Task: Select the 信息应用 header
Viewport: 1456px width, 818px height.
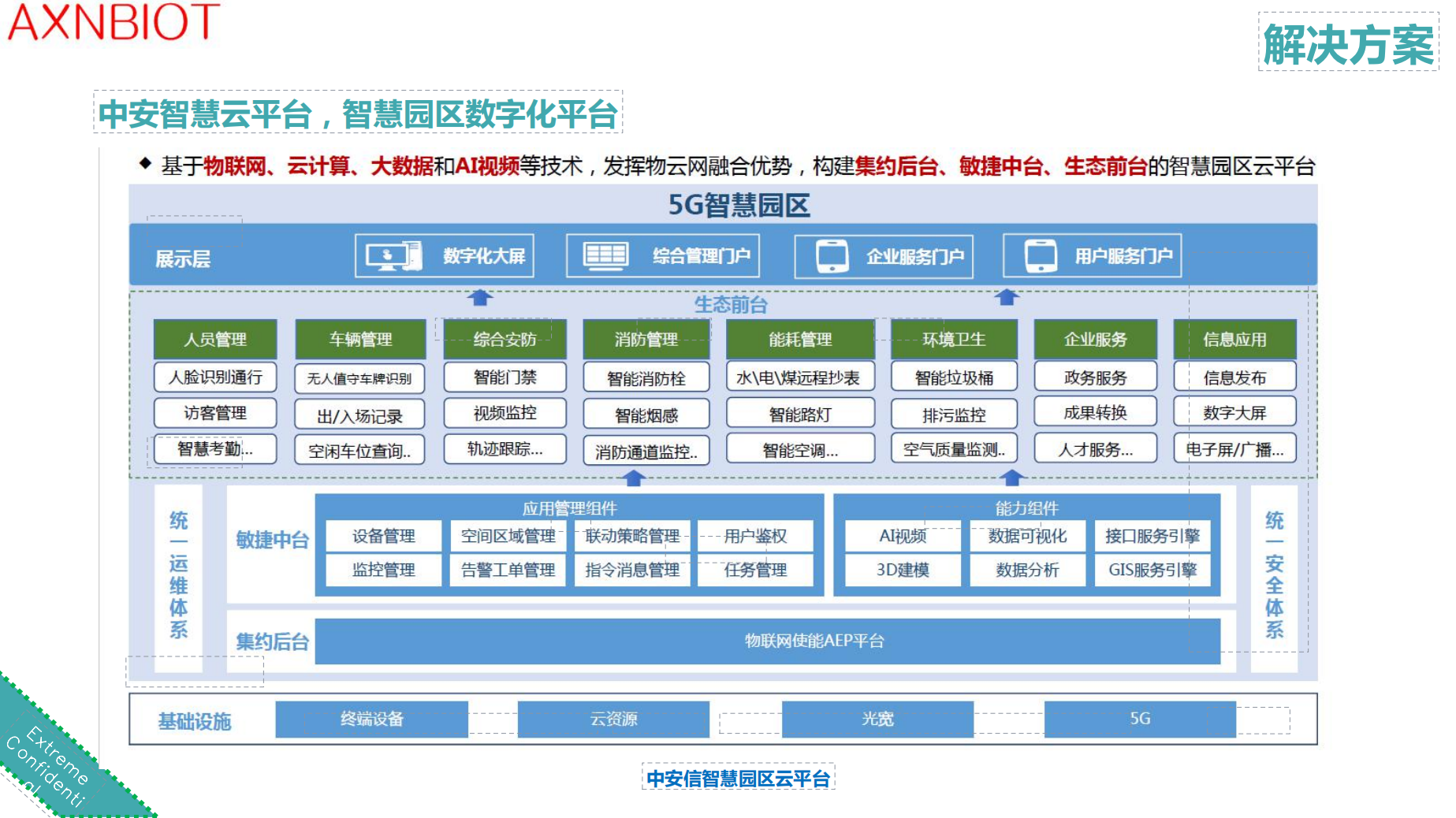Action: [1234, 340]
